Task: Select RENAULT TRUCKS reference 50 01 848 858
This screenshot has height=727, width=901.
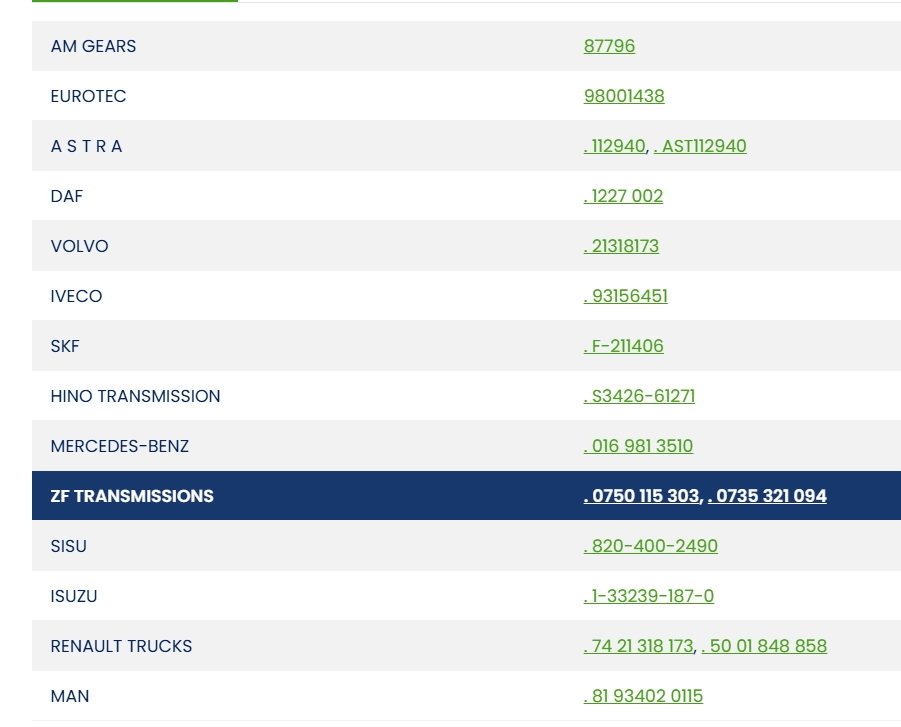Action: 765,646
